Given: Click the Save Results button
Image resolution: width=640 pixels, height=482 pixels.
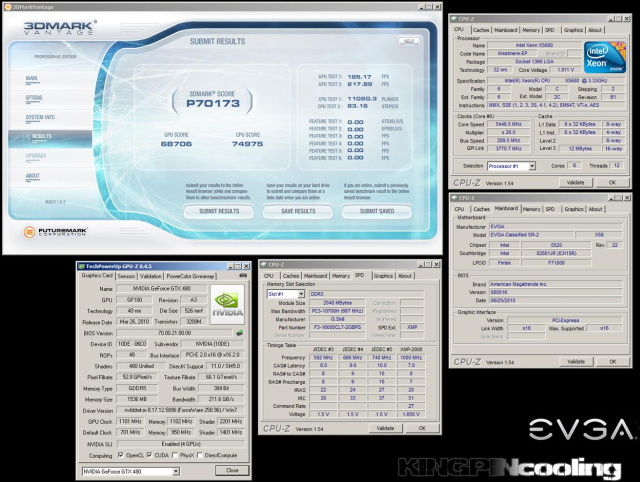Looking at the screenshot, I should click(x=298, y=211).
